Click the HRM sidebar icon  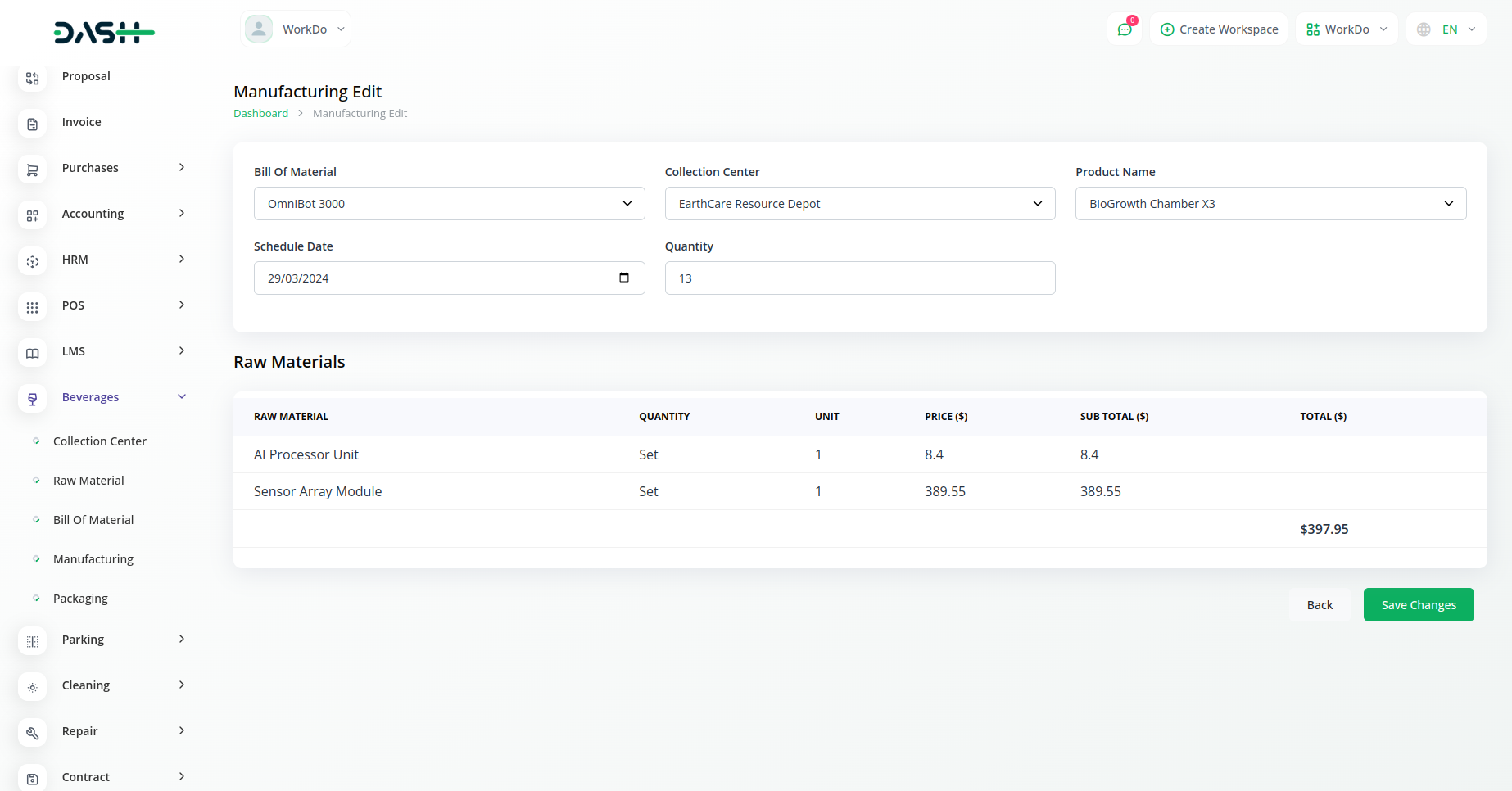(33, 261)
